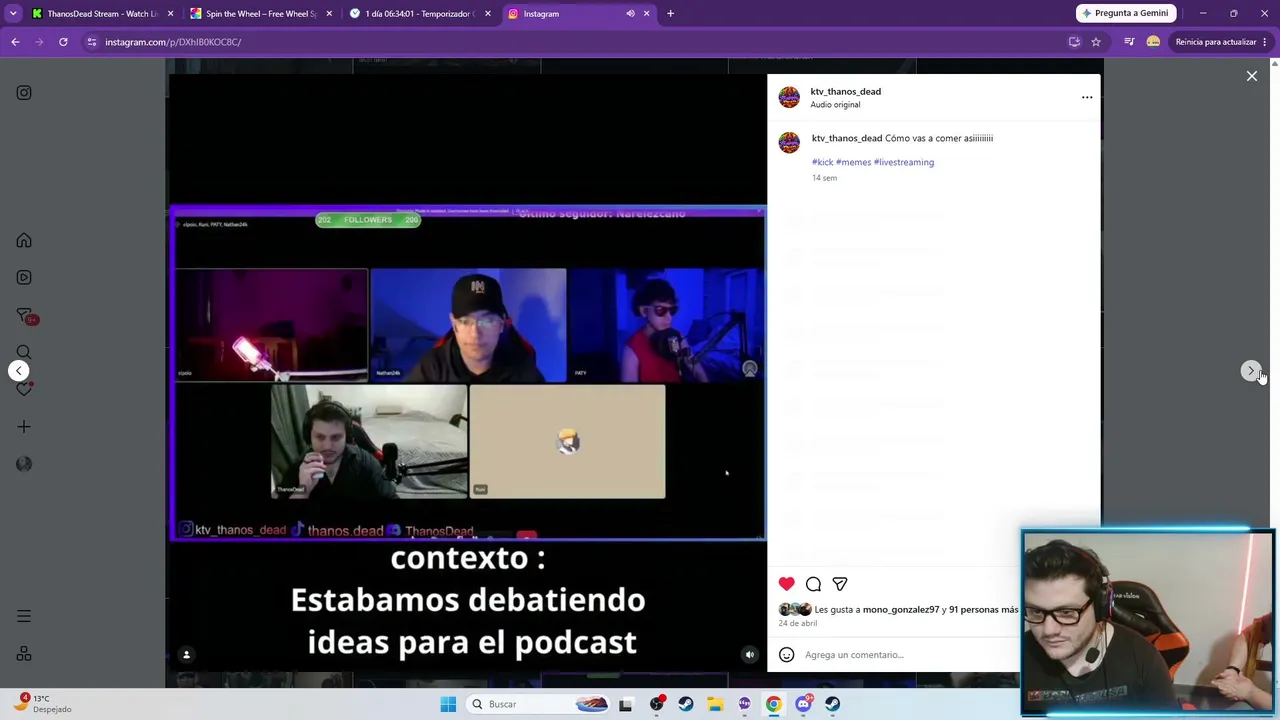Image resolution: width=1280 pixels, height=720 pixels.
Task: Close the Spin the Wheel tab
Action: pos(329,14)
